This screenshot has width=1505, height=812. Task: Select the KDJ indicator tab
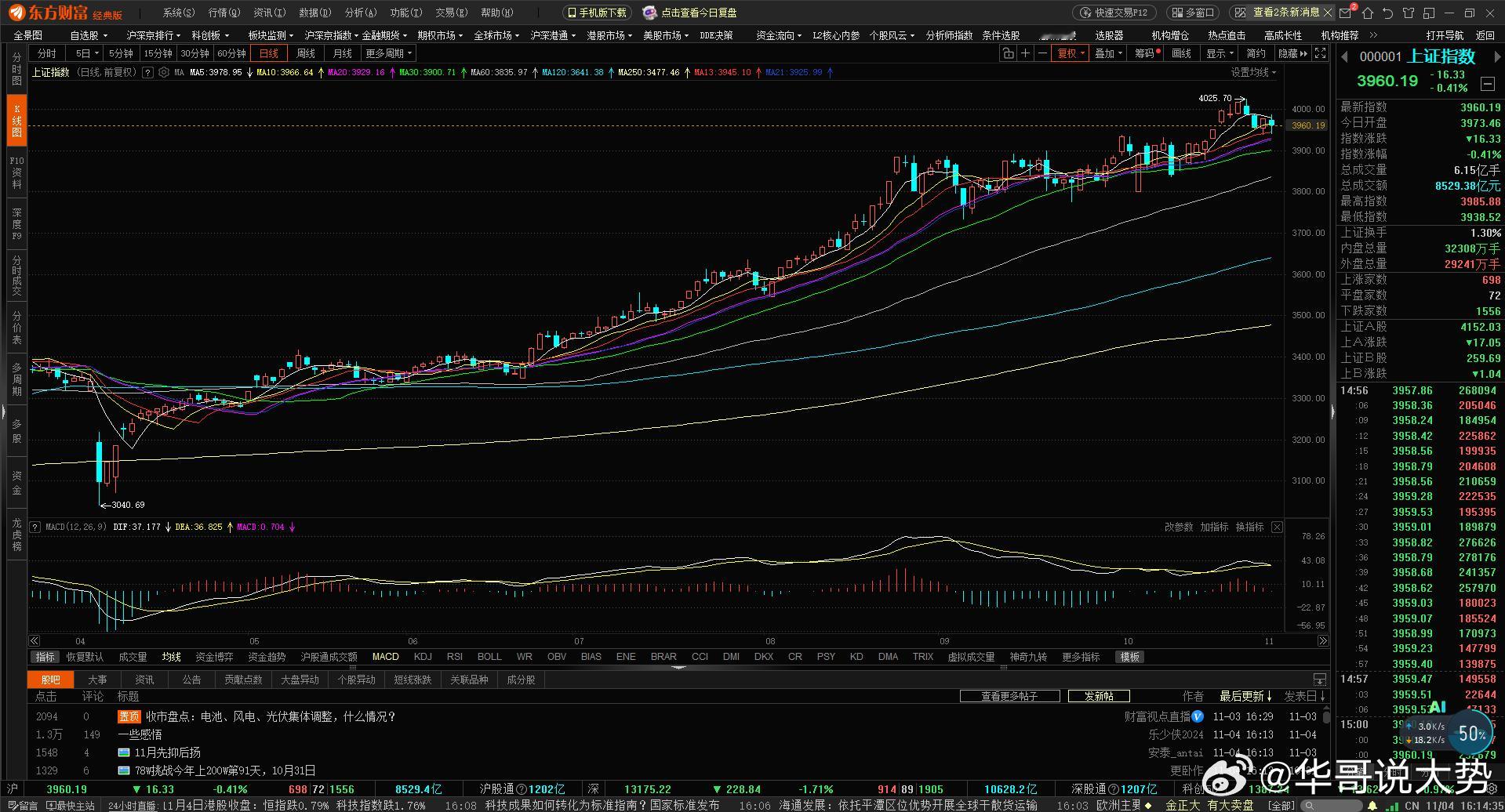tap(423, 657)
